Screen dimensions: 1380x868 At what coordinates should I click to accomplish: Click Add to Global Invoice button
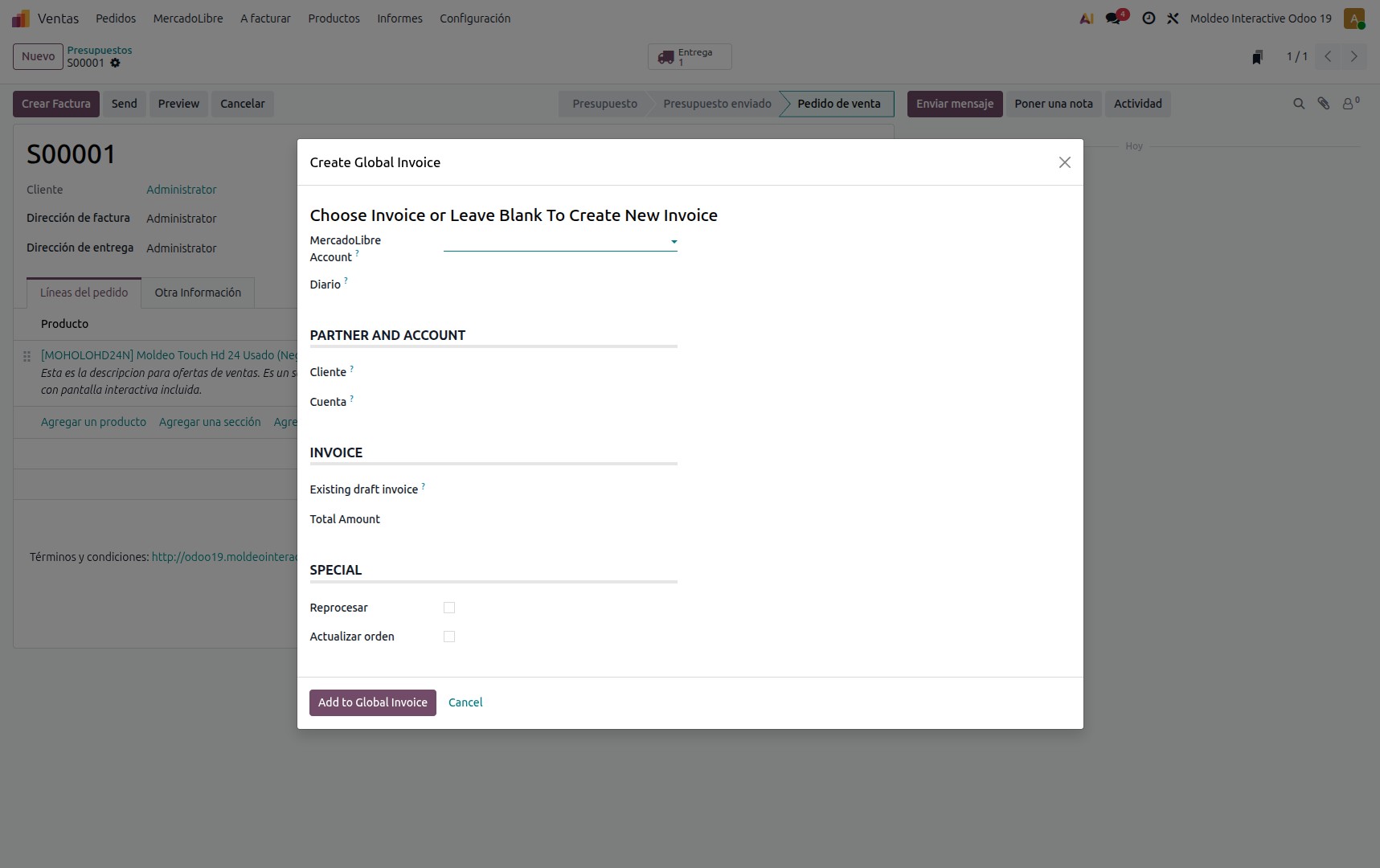coord(373,702)
